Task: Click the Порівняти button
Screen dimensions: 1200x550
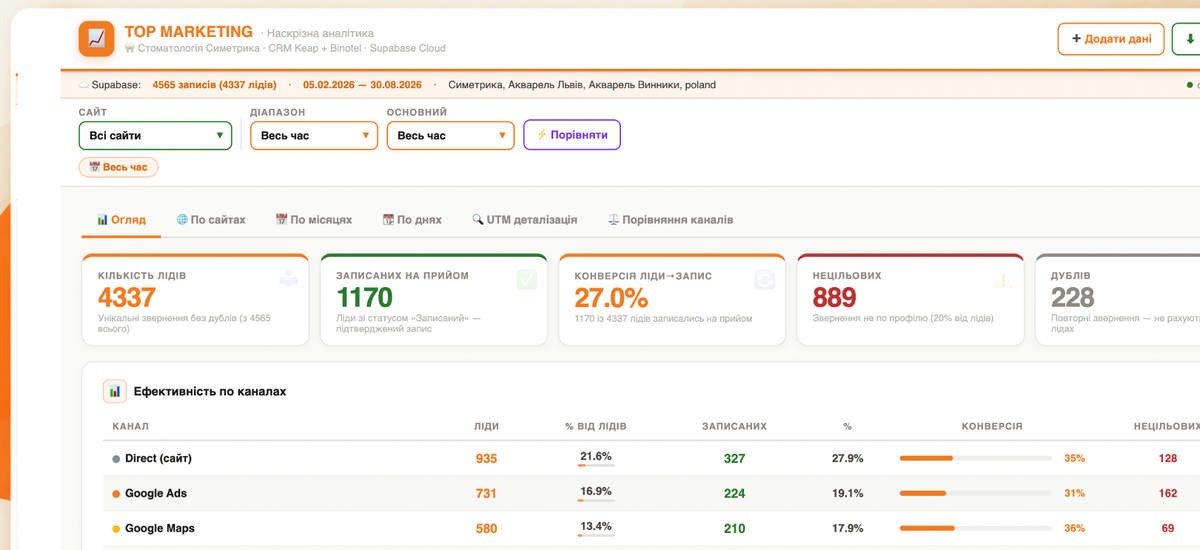Action: 572,135
